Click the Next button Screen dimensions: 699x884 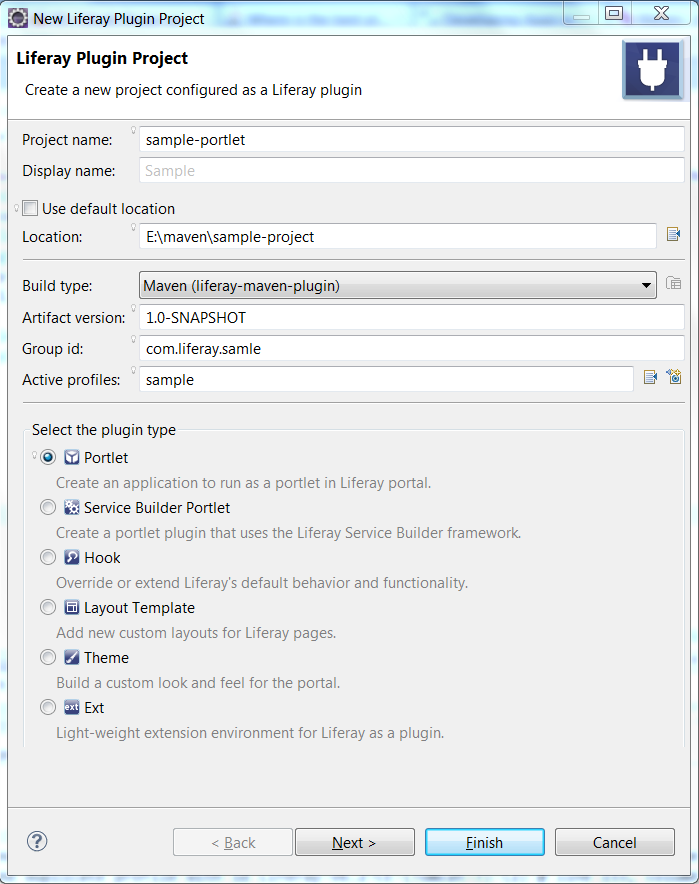pyautogui.click(x=355, y=842)
